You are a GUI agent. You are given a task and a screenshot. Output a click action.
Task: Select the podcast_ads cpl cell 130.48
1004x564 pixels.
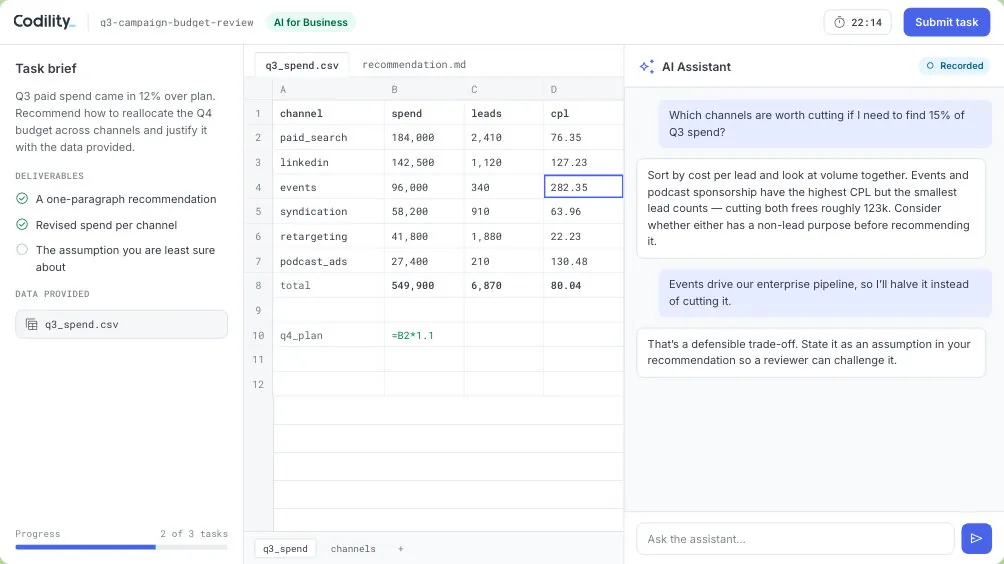click(583, 261)
